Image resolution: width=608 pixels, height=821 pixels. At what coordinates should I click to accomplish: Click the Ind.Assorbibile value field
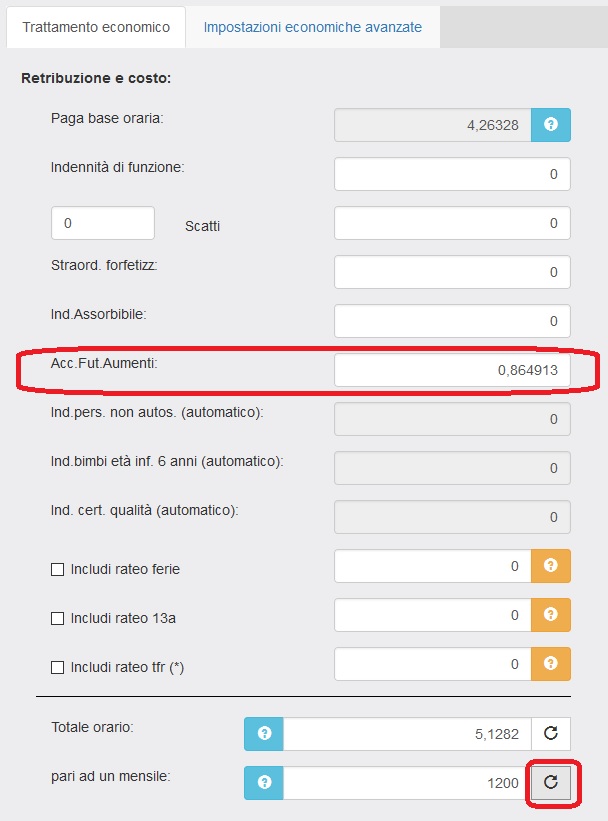451,321
